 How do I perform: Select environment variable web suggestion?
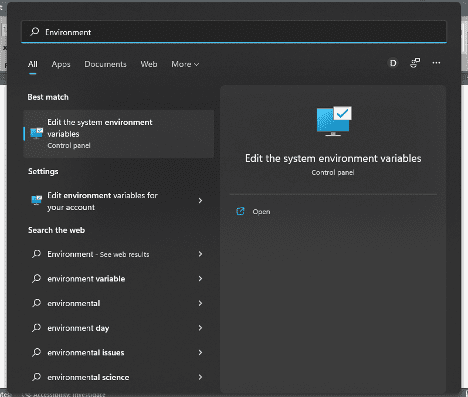click(119, 279)
